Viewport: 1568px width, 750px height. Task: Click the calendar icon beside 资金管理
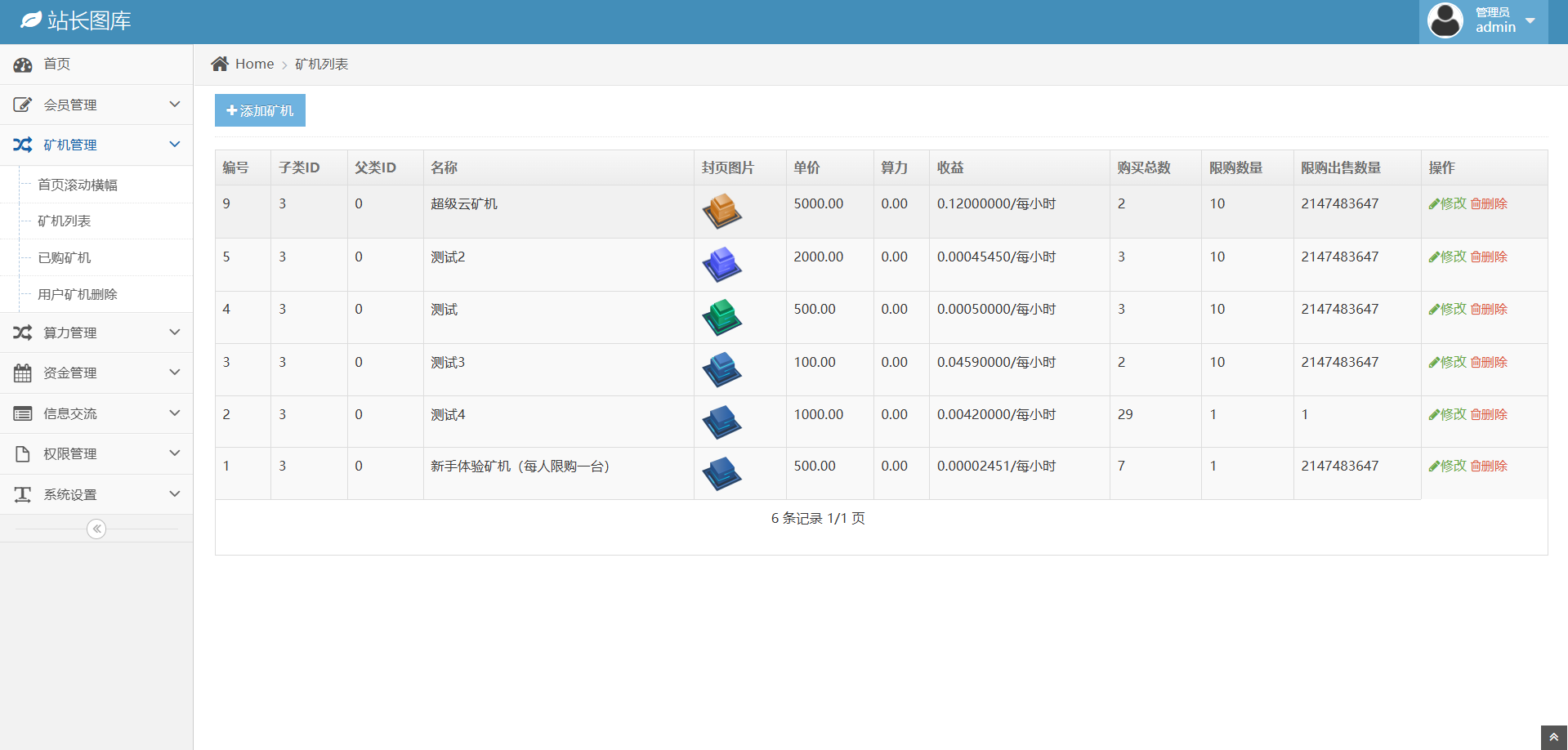click(23, 373)
